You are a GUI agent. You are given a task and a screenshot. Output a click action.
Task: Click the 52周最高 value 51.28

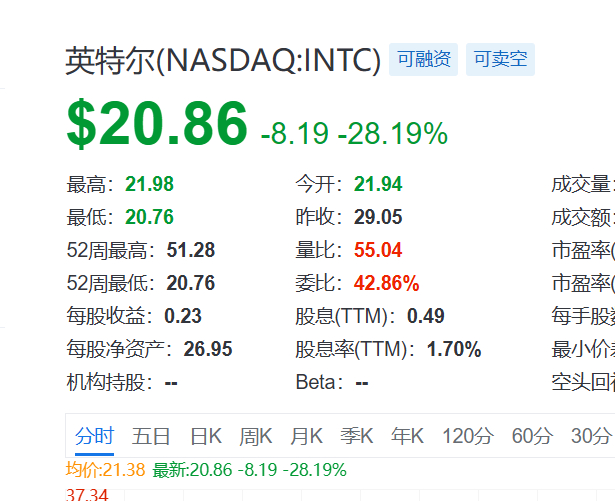tap(191, 250)
